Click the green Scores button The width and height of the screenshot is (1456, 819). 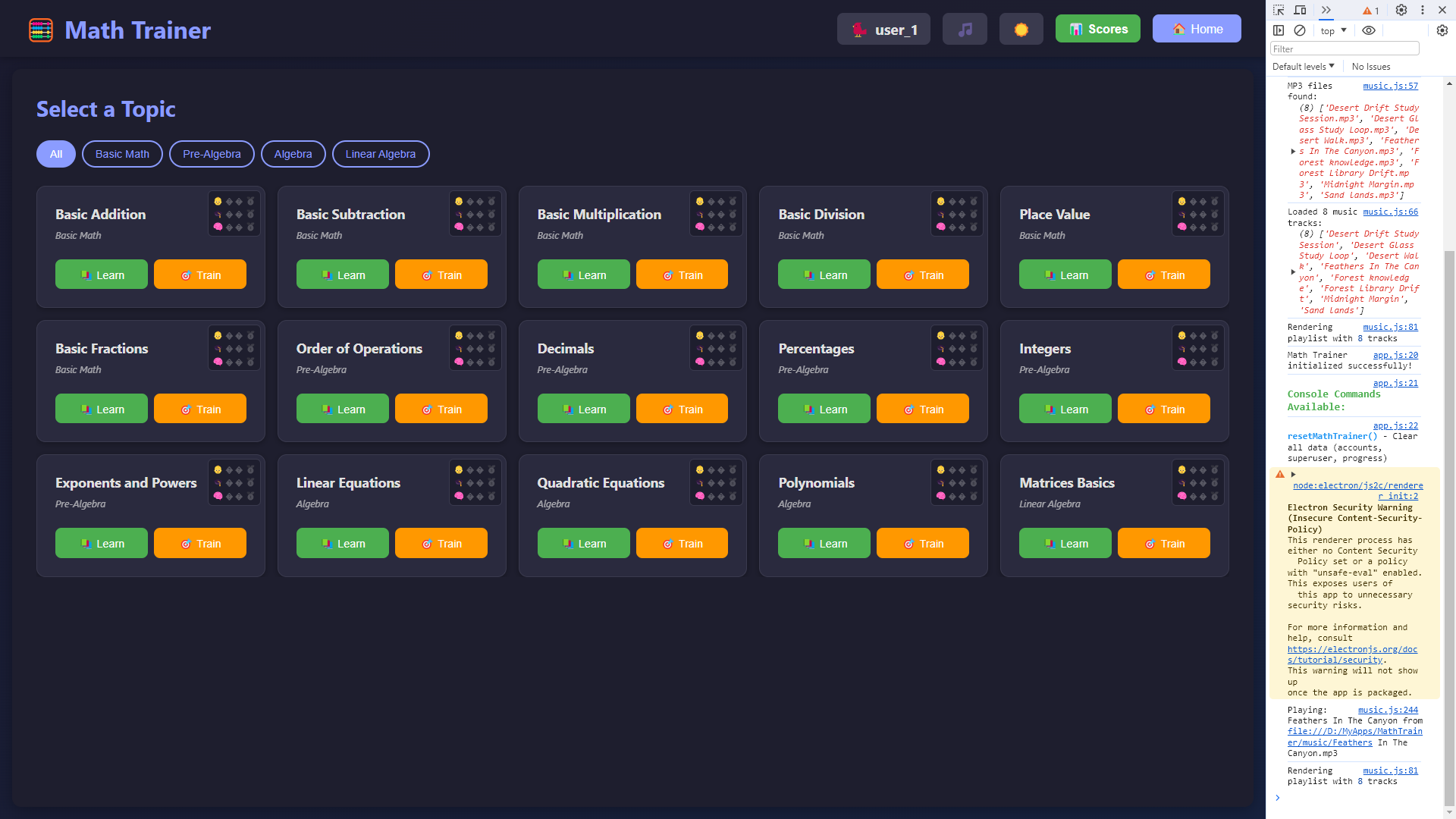(x=1097, y=28)
